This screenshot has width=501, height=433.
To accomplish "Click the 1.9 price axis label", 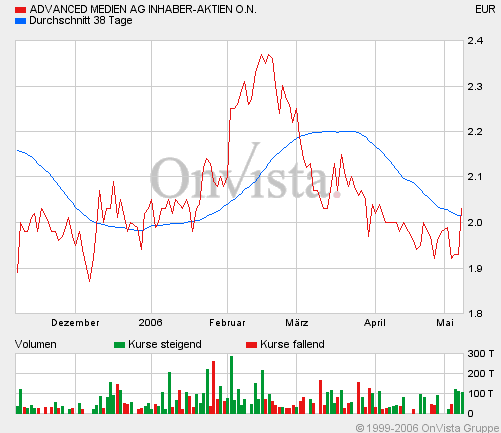I will [x=475, y=268].
